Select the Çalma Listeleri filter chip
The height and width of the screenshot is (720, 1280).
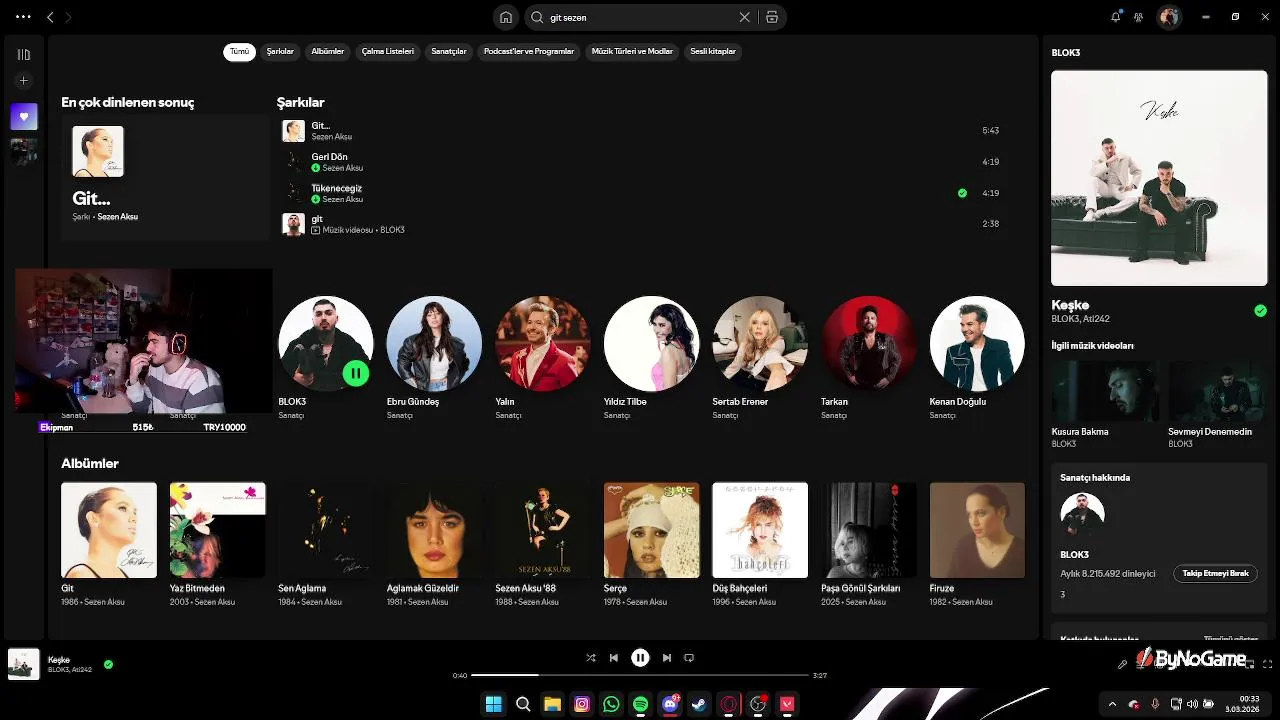click(388, 51)
